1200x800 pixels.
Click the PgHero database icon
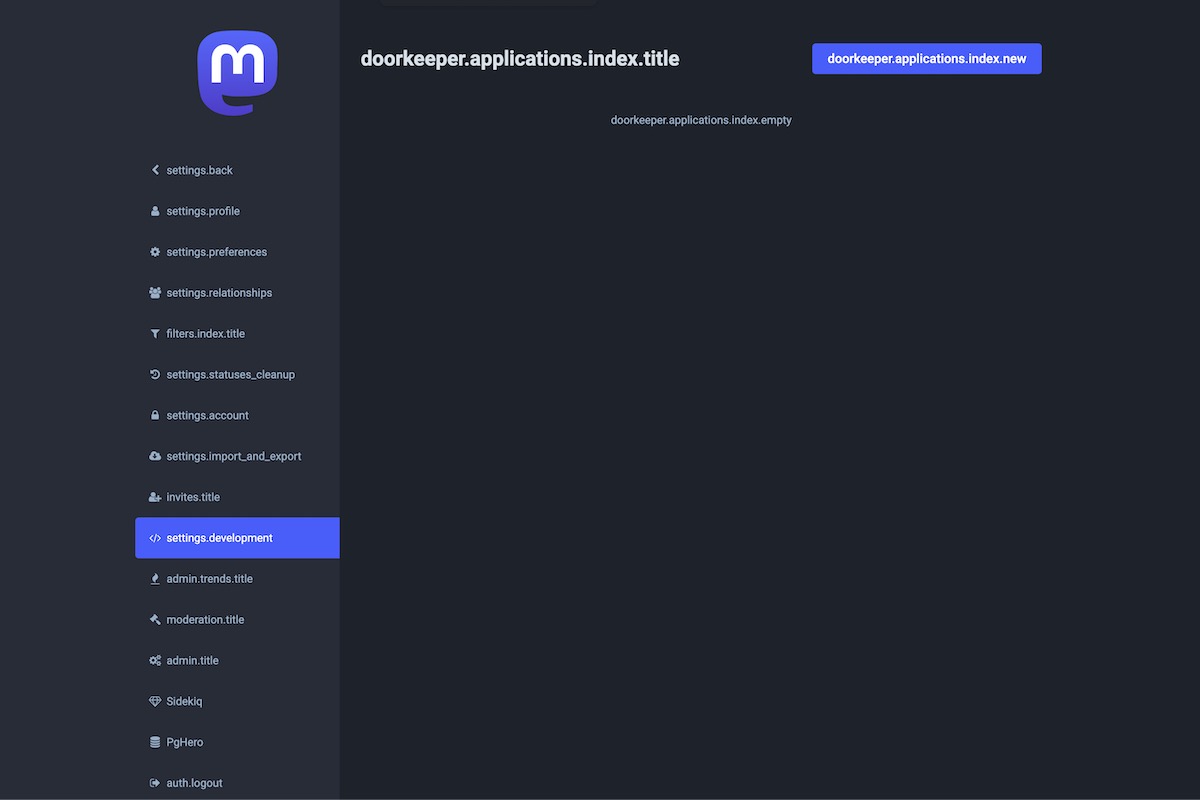155,743
